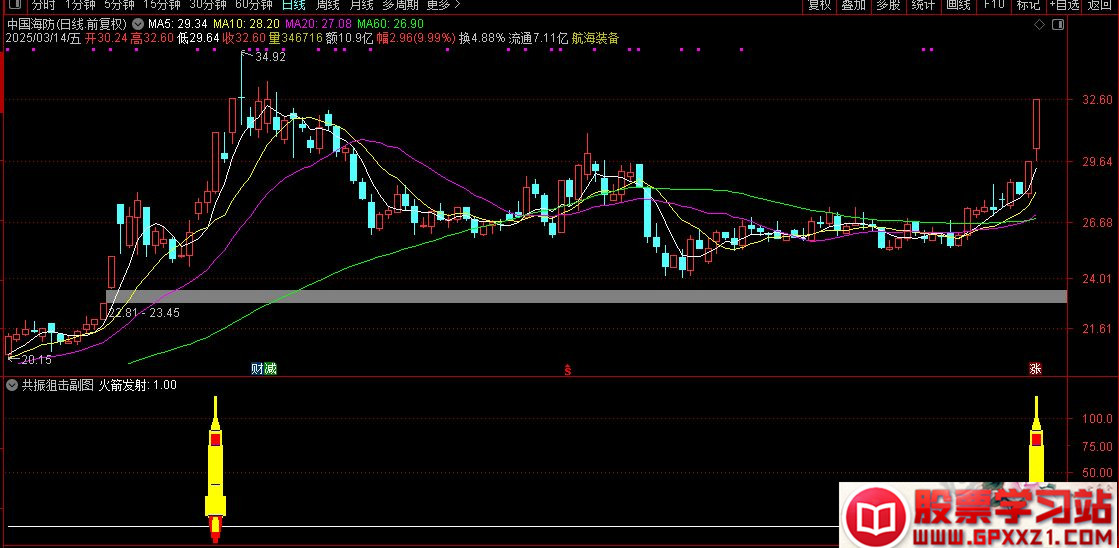
Task: Click the 财减 event marker on timeline
Action: click(x=264, y=369)
